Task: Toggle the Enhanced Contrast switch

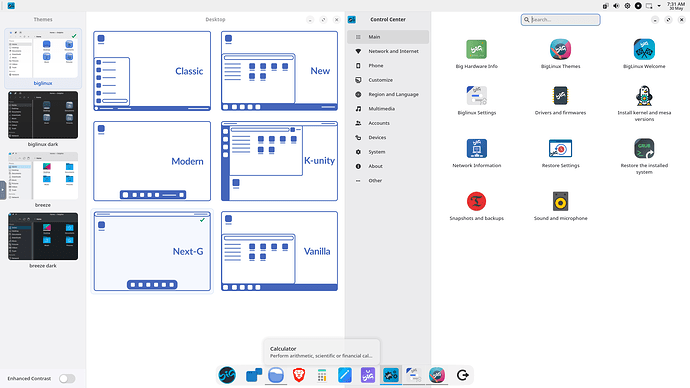Action: click(67, 378)
